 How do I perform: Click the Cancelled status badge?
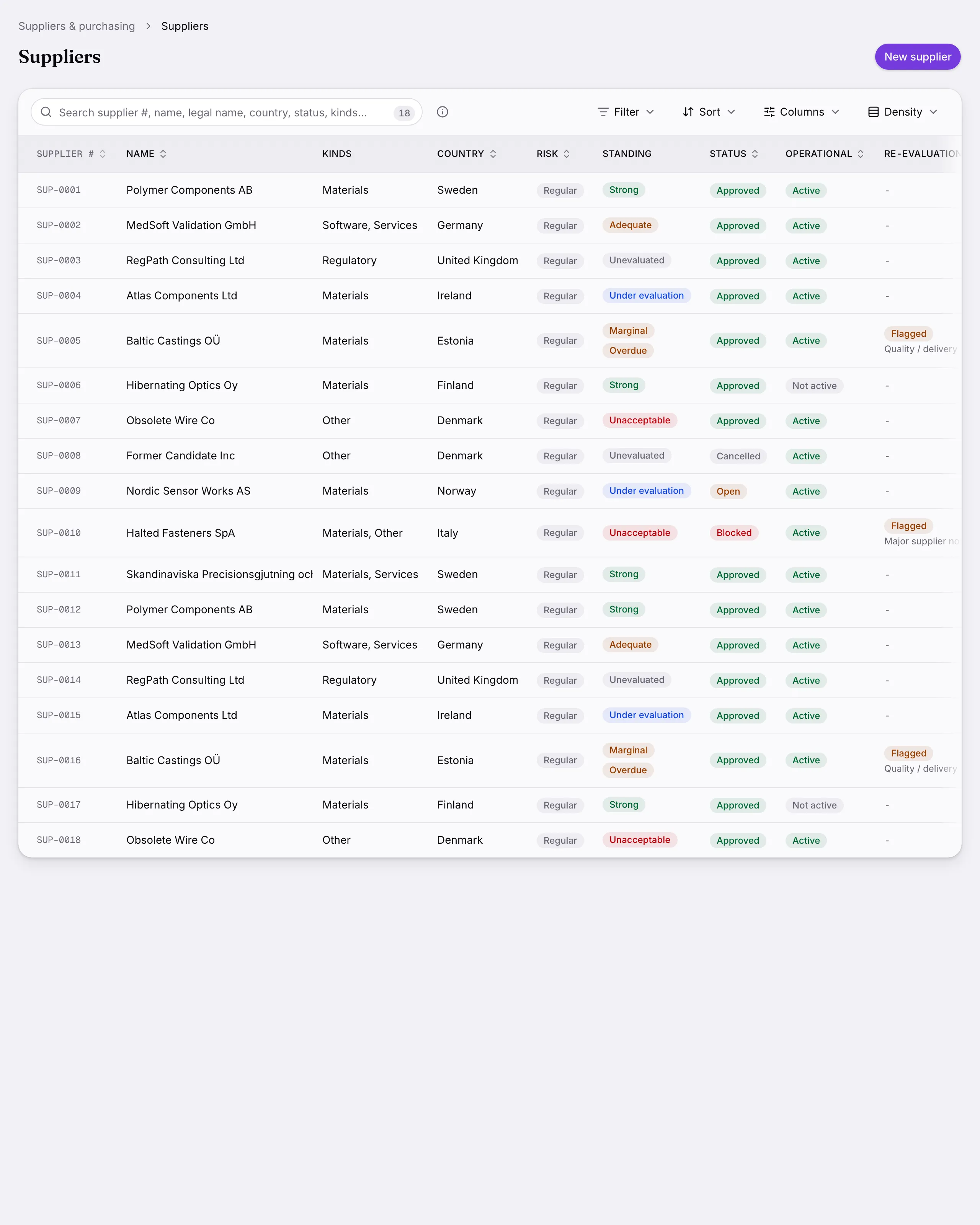coord(738,456)
